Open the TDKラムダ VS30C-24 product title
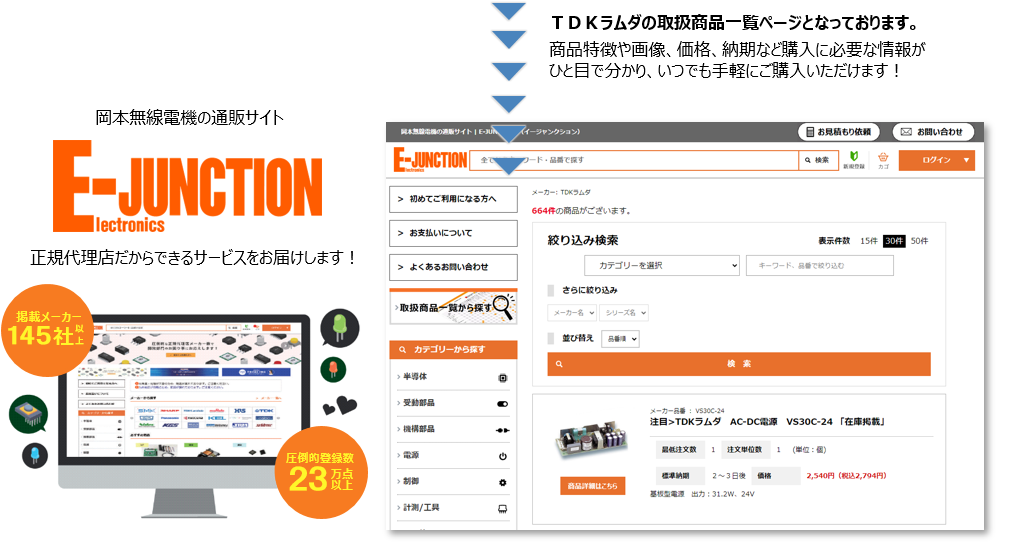 pyautogui.click(x=768, y=422)
